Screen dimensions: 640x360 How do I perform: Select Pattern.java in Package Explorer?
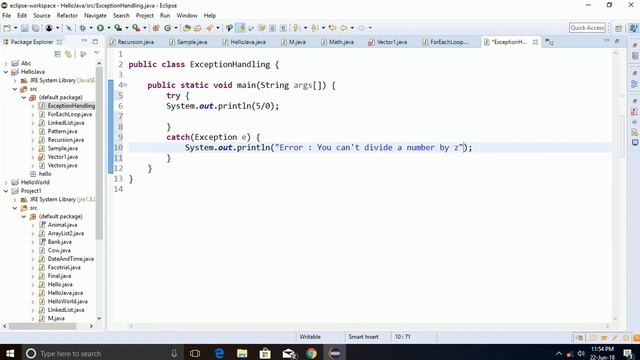click(x=62, y=131)
